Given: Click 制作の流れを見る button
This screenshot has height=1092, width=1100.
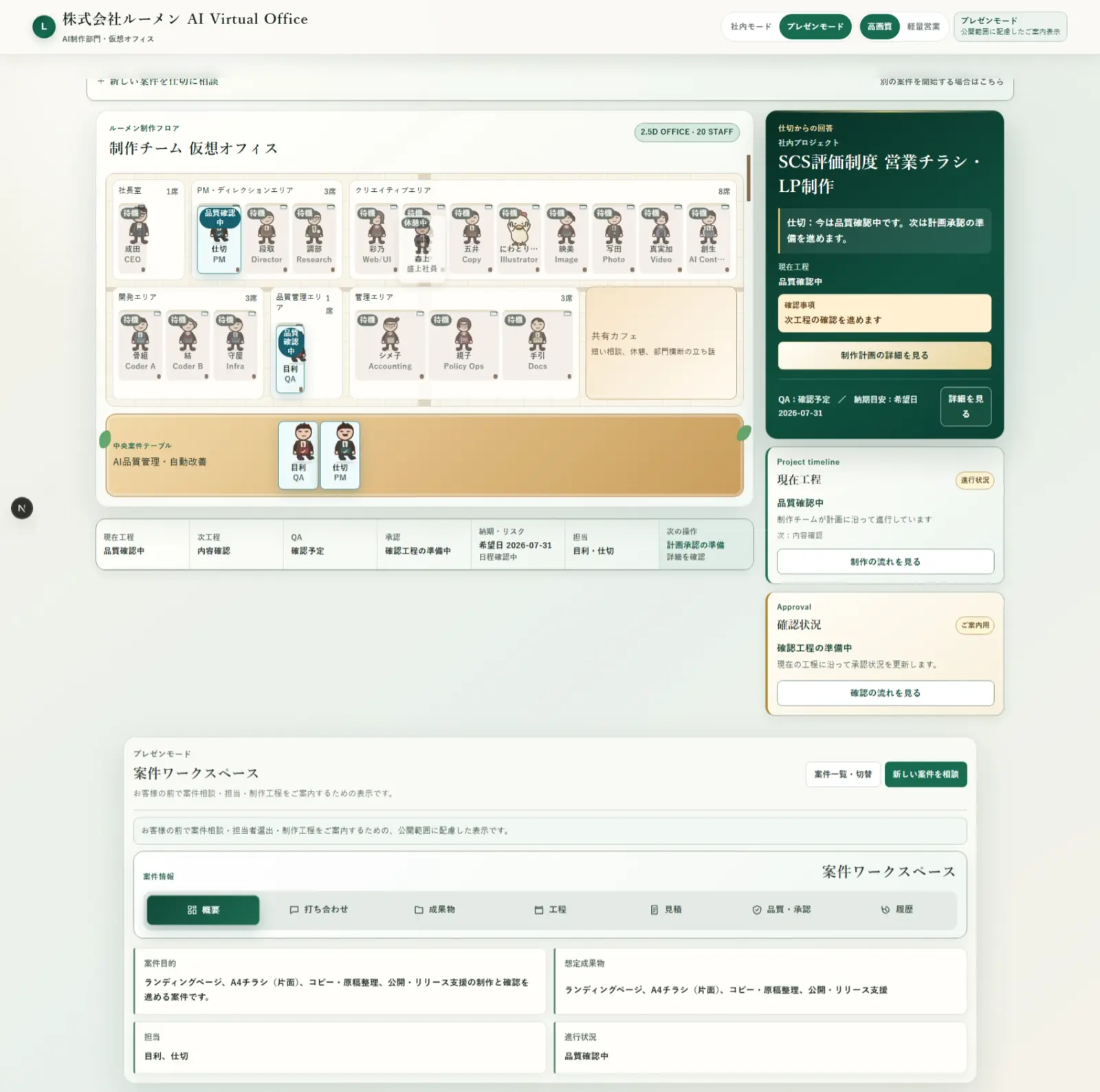Looking at the screenshot, I should click(885, 562).
